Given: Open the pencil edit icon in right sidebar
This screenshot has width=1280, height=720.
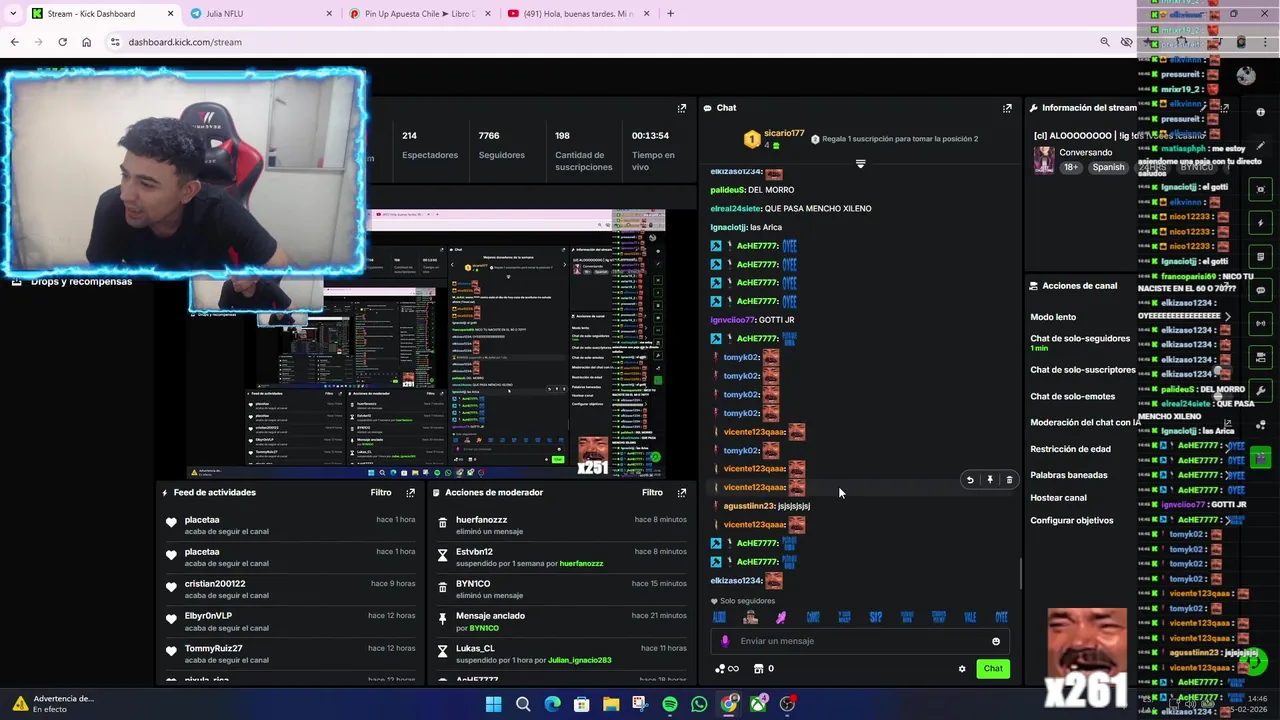Looking at the screenshot, I should pos(1261,146).
